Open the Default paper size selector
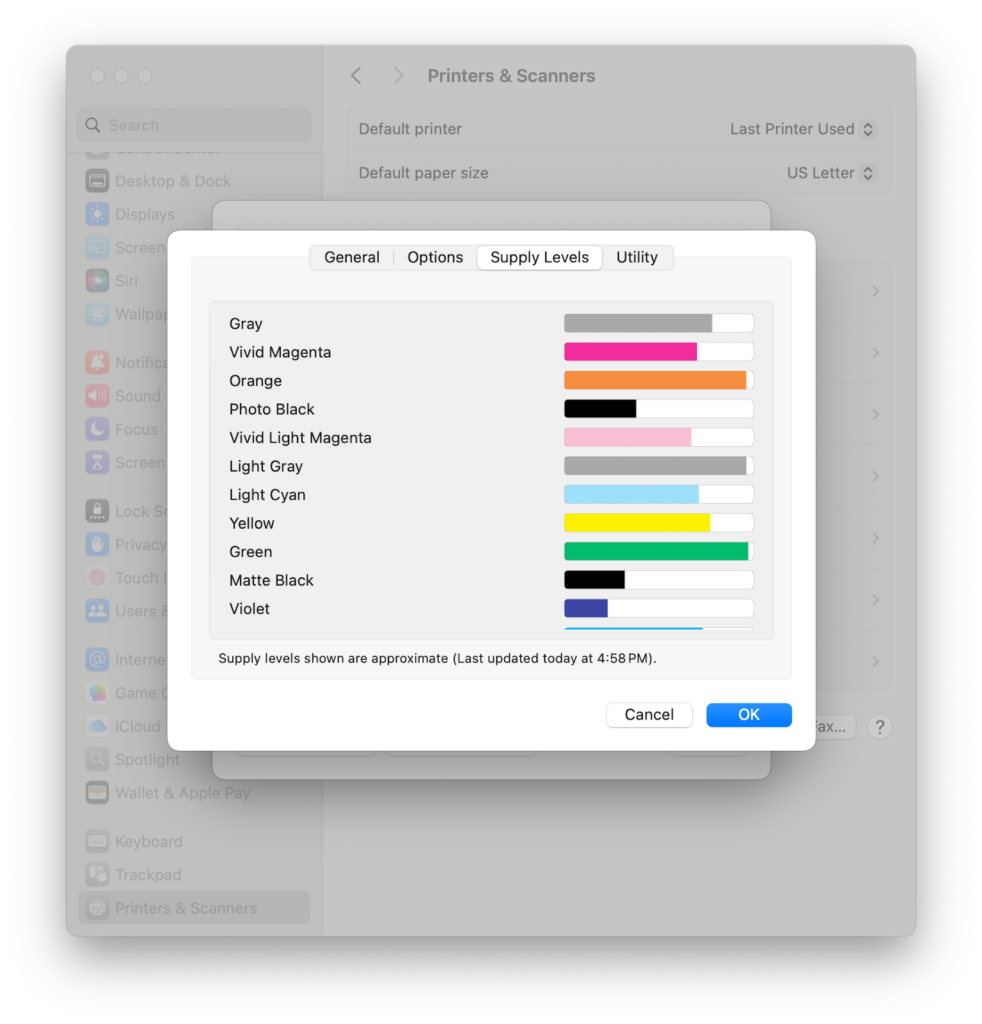 tap(866, 172)
